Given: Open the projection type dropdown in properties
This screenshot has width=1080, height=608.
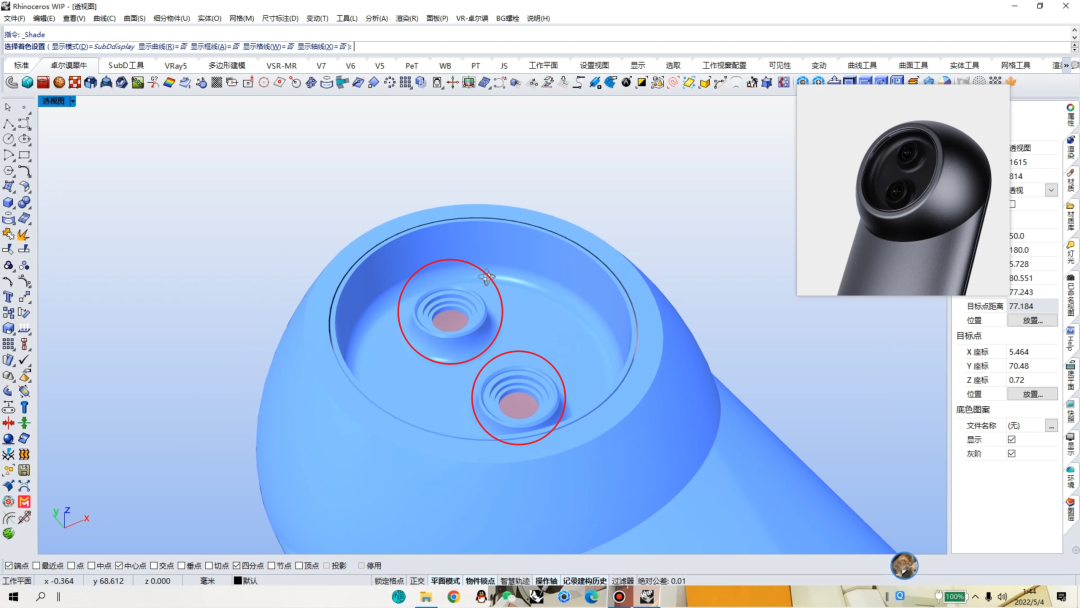Looking at the screenshot, I should (x=1050, y=190).
